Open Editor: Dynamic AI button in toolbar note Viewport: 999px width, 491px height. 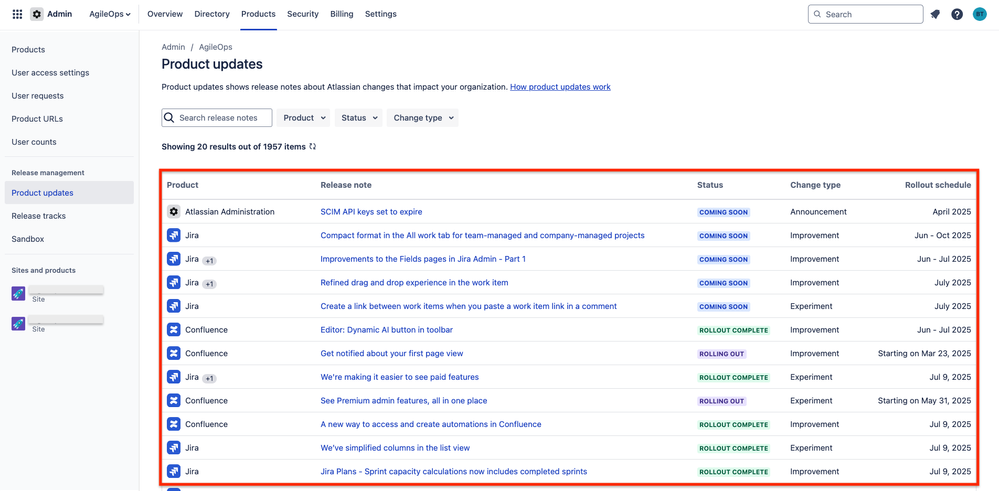point(387,330)
